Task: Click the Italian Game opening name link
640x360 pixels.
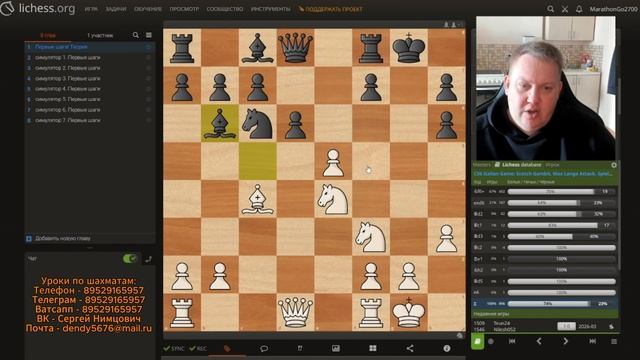Action: point(543,173)
